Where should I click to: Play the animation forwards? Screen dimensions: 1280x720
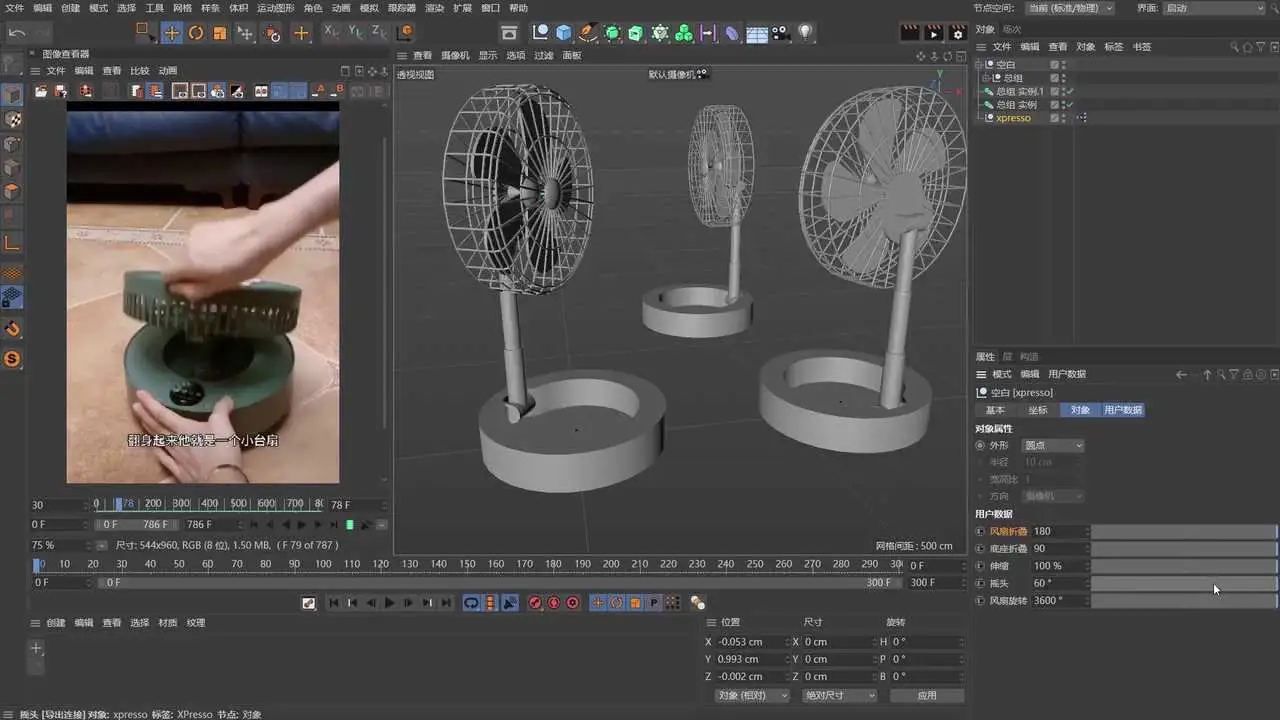[390, 602]
